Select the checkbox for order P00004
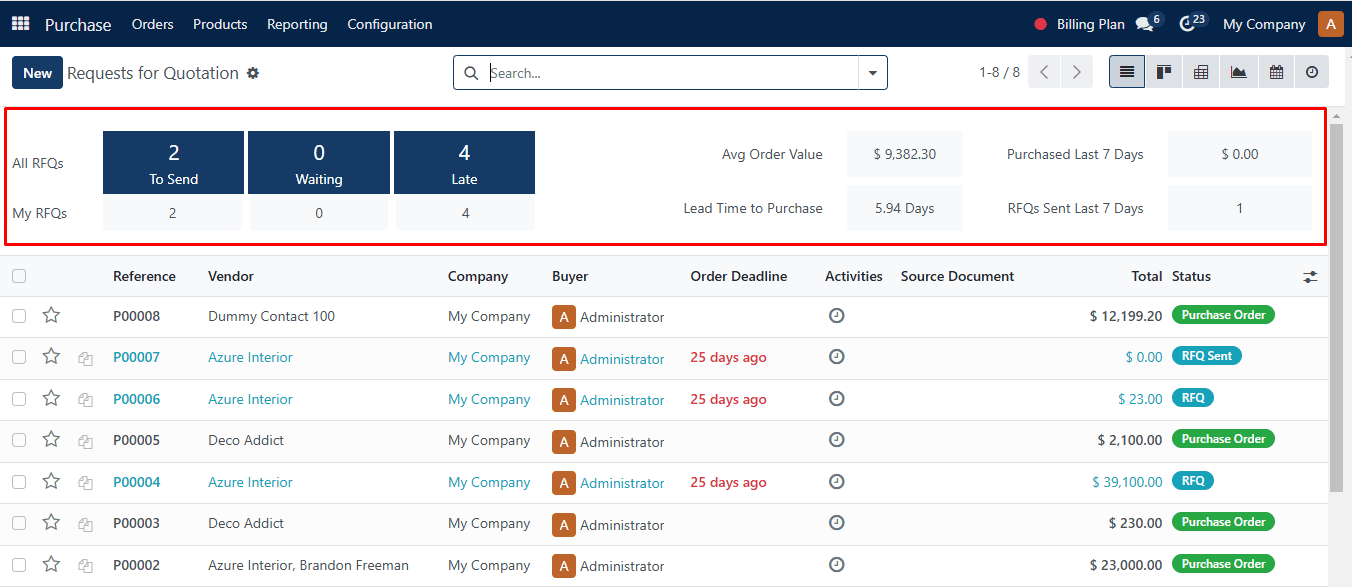 (x=19, y=482)
